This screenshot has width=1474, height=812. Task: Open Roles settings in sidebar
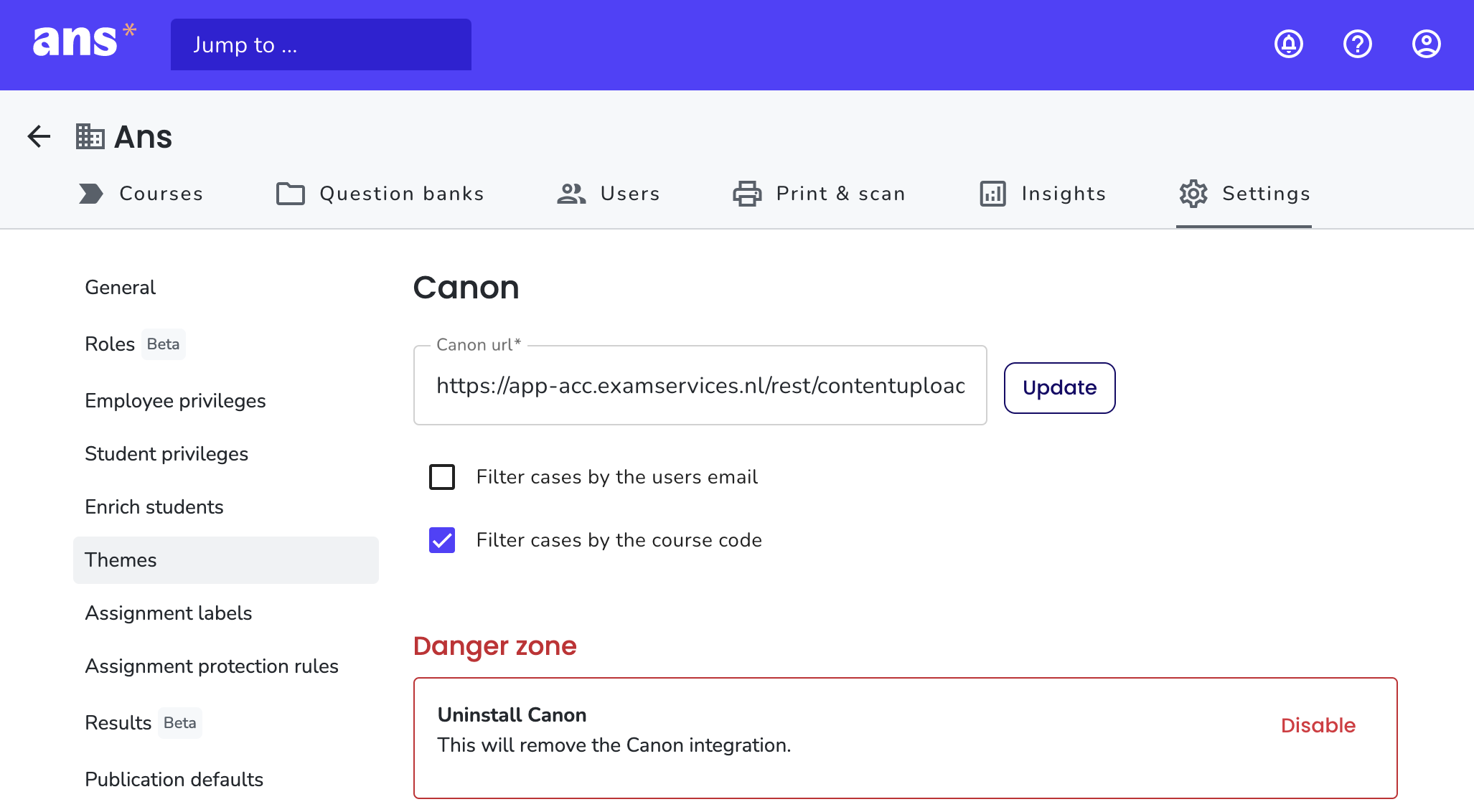point(110,344)
